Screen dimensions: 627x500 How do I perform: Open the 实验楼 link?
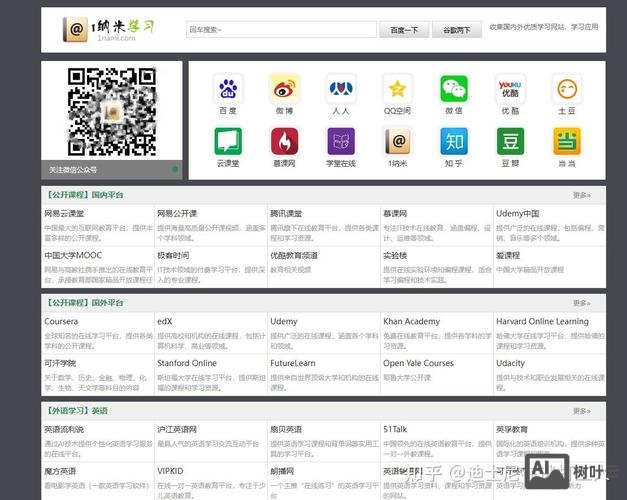pyautogui.click(x=395, y=255)
